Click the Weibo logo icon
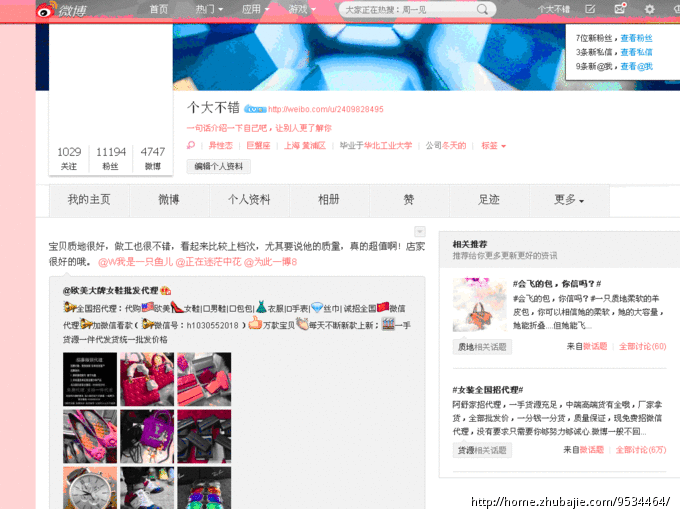Image resolution: width=680 pixels, height=509 pixels. click(x=46, y=10)
